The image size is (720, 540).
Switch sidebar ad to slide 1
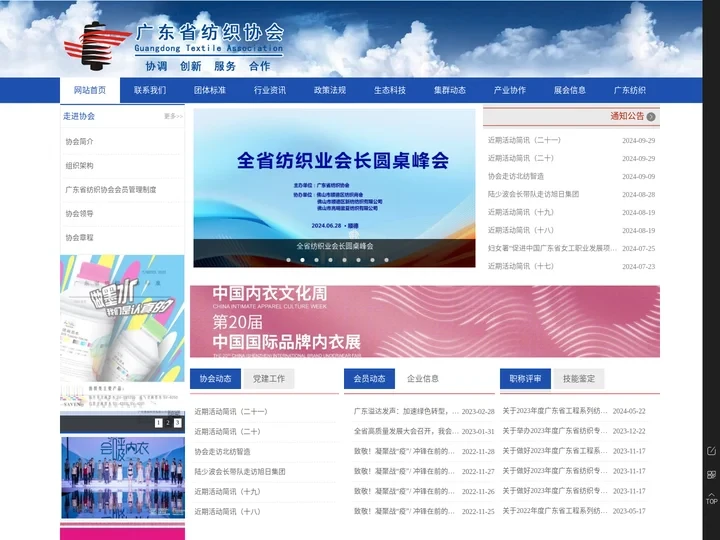click(158, 423)
